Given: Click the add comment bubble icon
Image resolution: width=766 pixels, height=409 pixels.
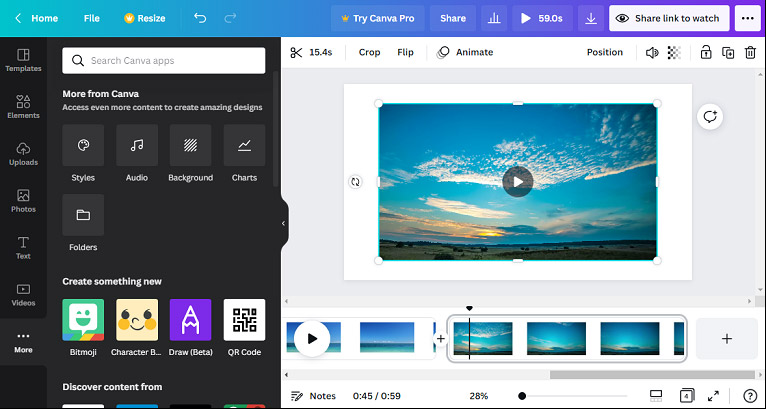Looking at the screenshot, I should [x=710, y=117].
